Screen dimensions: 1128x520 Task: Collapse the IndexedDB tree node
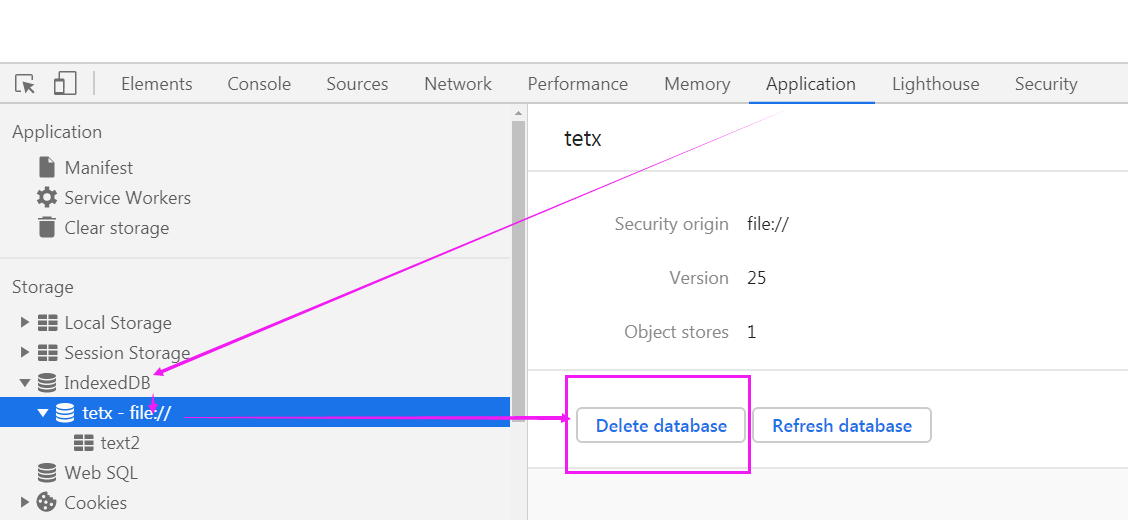point(25,382)
